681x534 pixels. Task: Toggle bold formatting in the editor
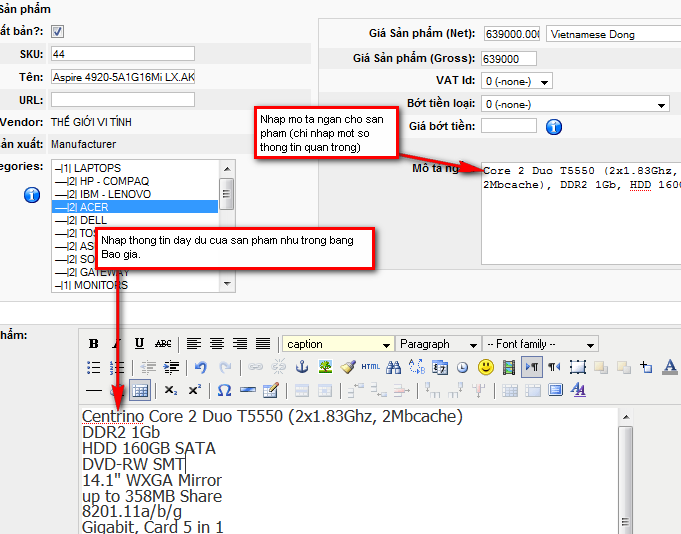[x=93, y=344]
